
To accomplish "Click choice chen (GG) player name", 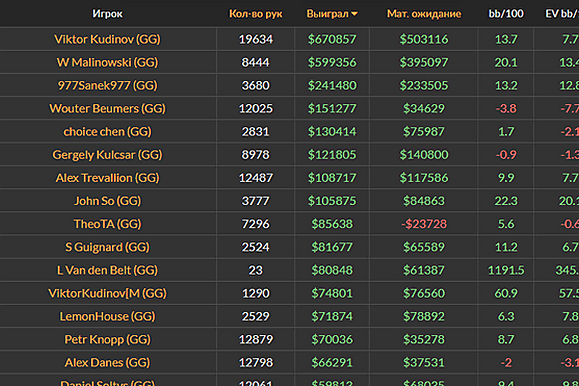I will point(107,131).
